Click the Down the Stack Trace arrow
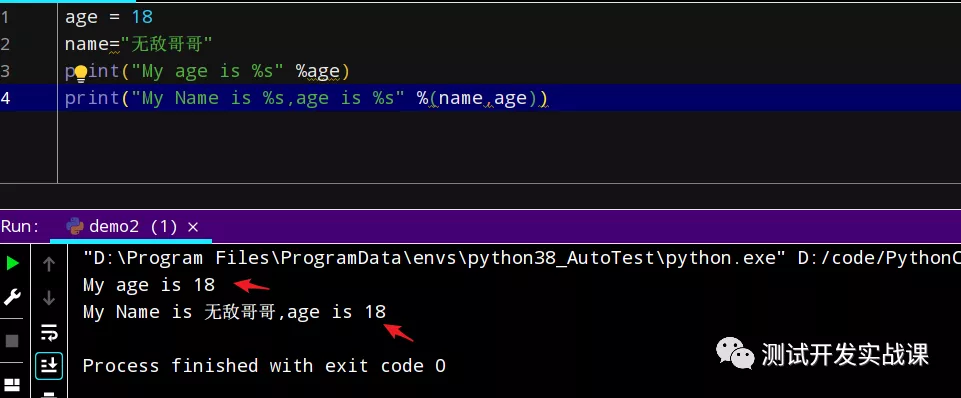 [49, 299]
